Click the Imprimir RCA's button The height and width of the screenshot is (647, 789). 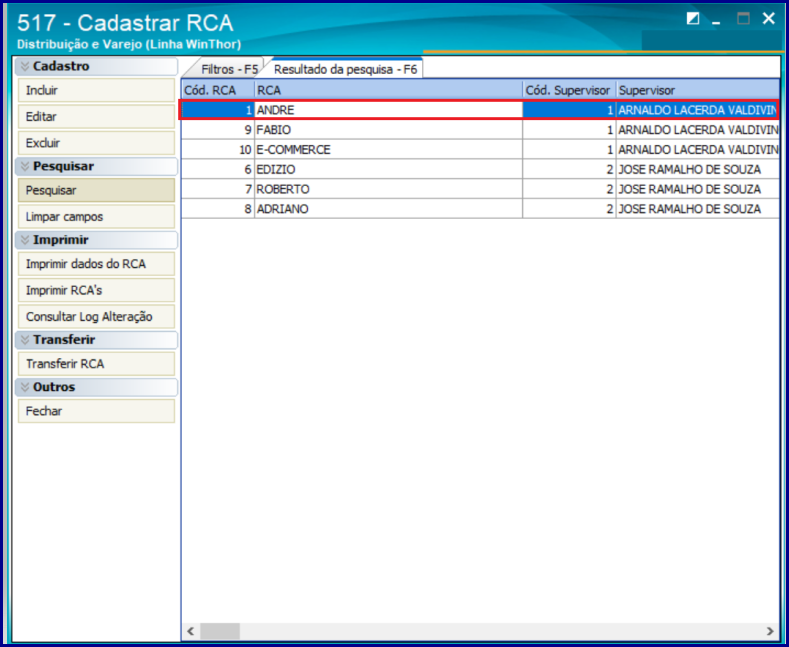point(96,290)
